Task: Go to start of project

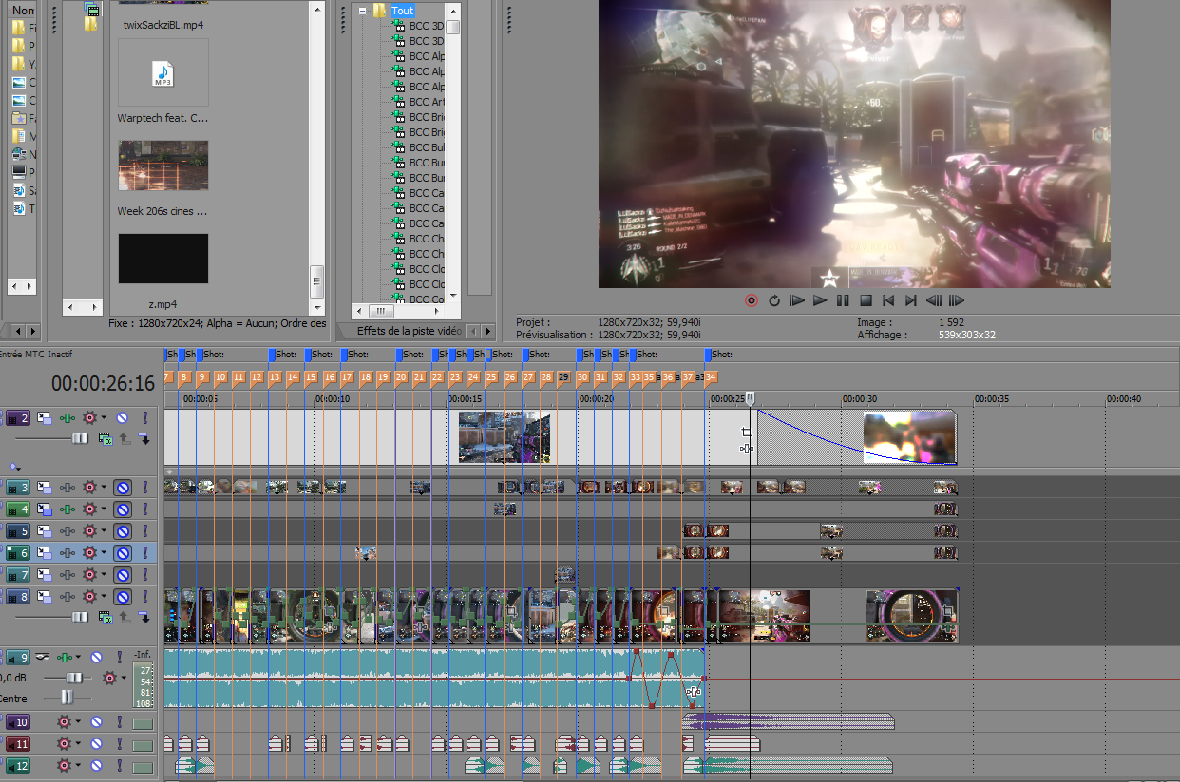Action: coord(889,300)
